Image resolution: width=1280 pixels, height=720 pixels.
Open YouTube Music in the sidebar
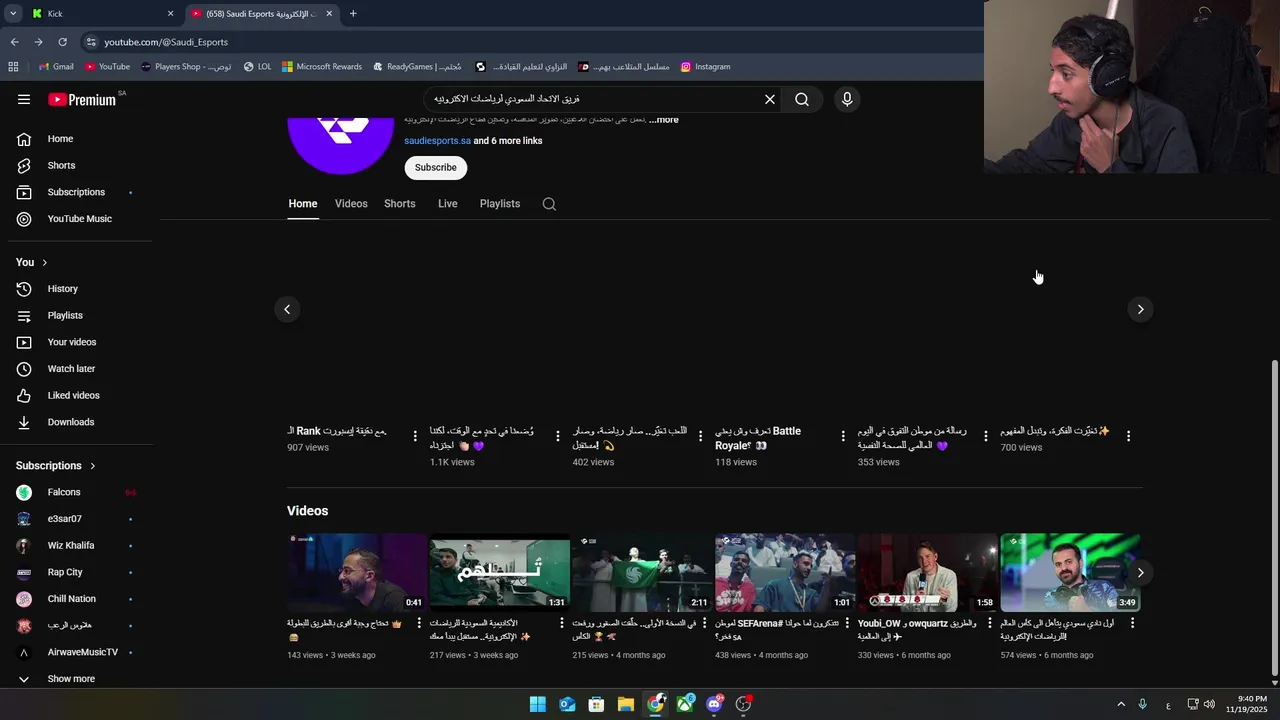(x=76, y=219)
